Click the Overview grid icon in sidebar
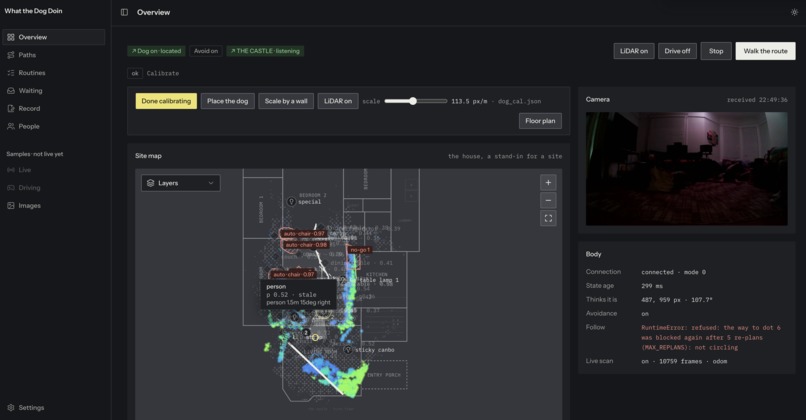Image resolution: width=806 pixels, height=420 pixels. pyautogui.click(x=11, y=37)
